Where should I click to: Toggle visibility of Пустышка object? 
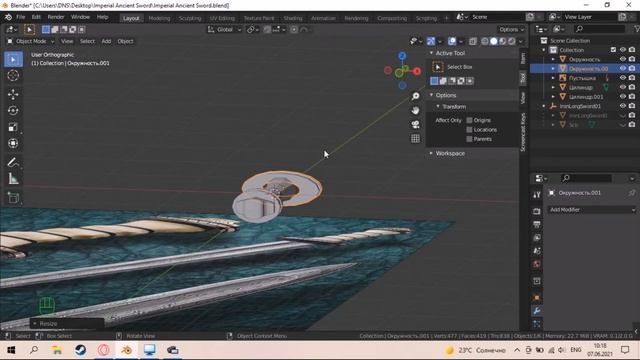[x=622, y=78]
